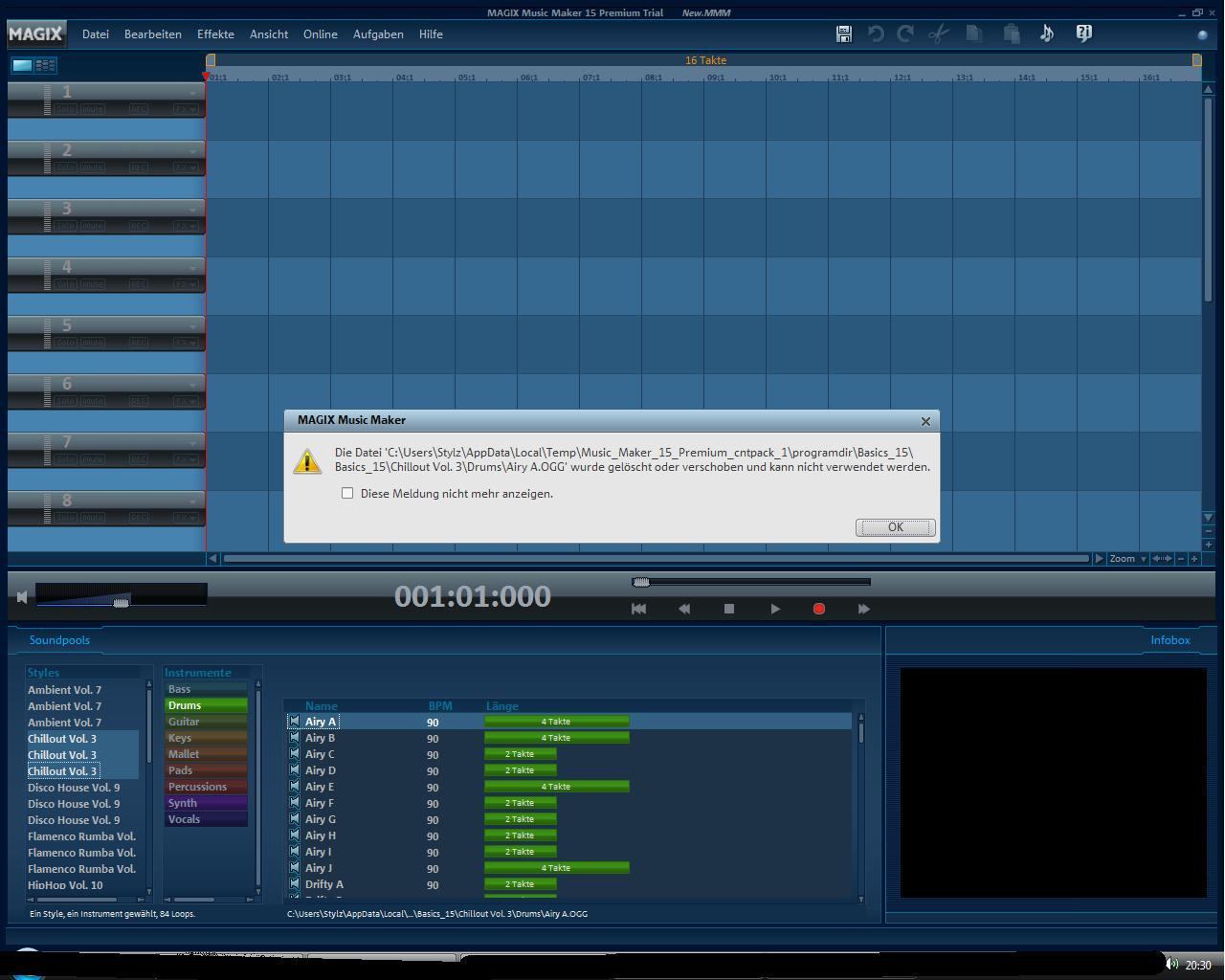Viewport: 1225px width, 980px height.
Task: Open the FX dropdown on track 7
Action: tap(186, 459)
